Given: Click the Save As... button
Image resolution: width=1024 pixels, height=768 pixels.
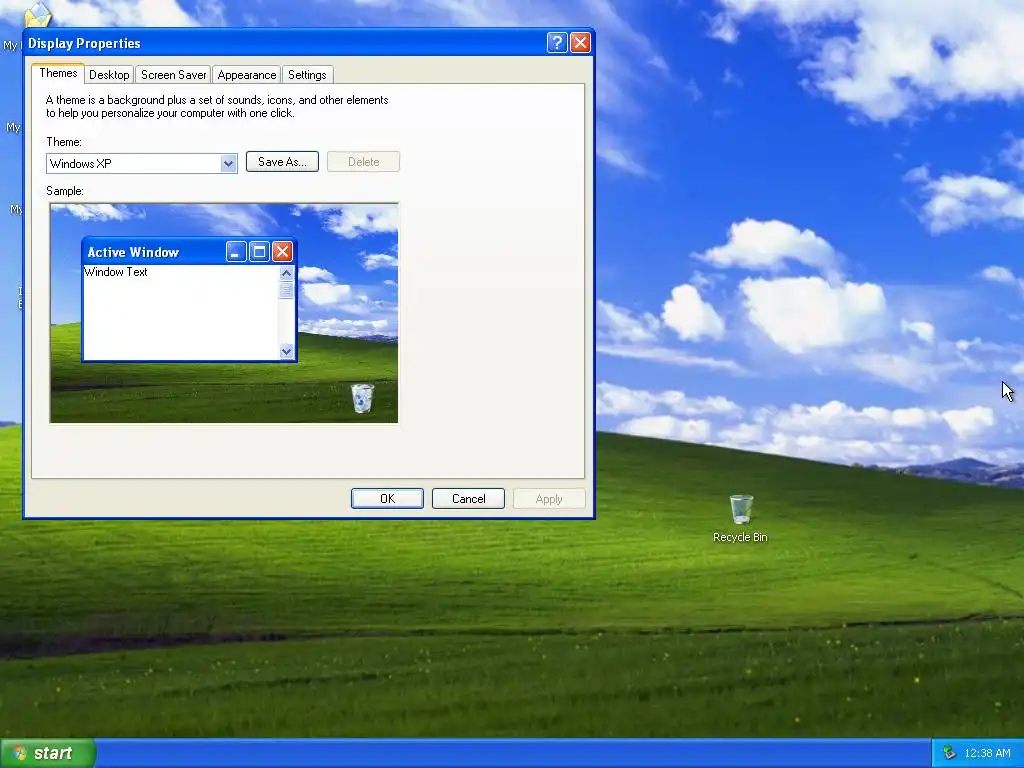Looking at the screenshot, I should 282,162.
